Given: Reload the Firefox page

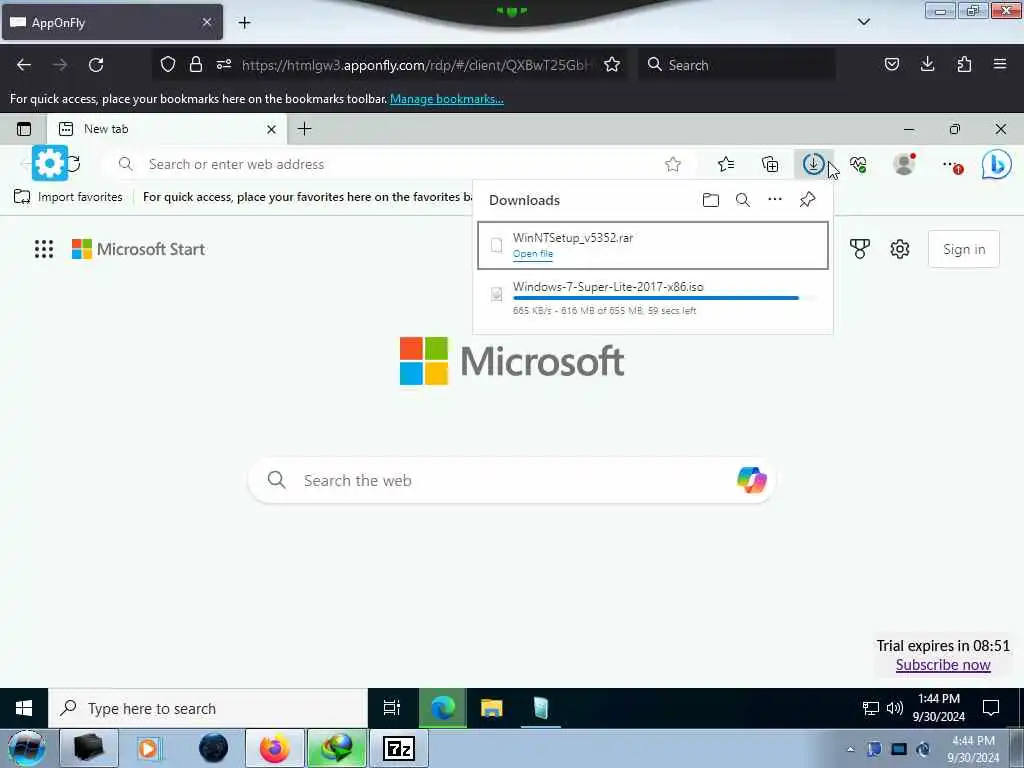Looking at the screenshot, I should tap(96, 65).
